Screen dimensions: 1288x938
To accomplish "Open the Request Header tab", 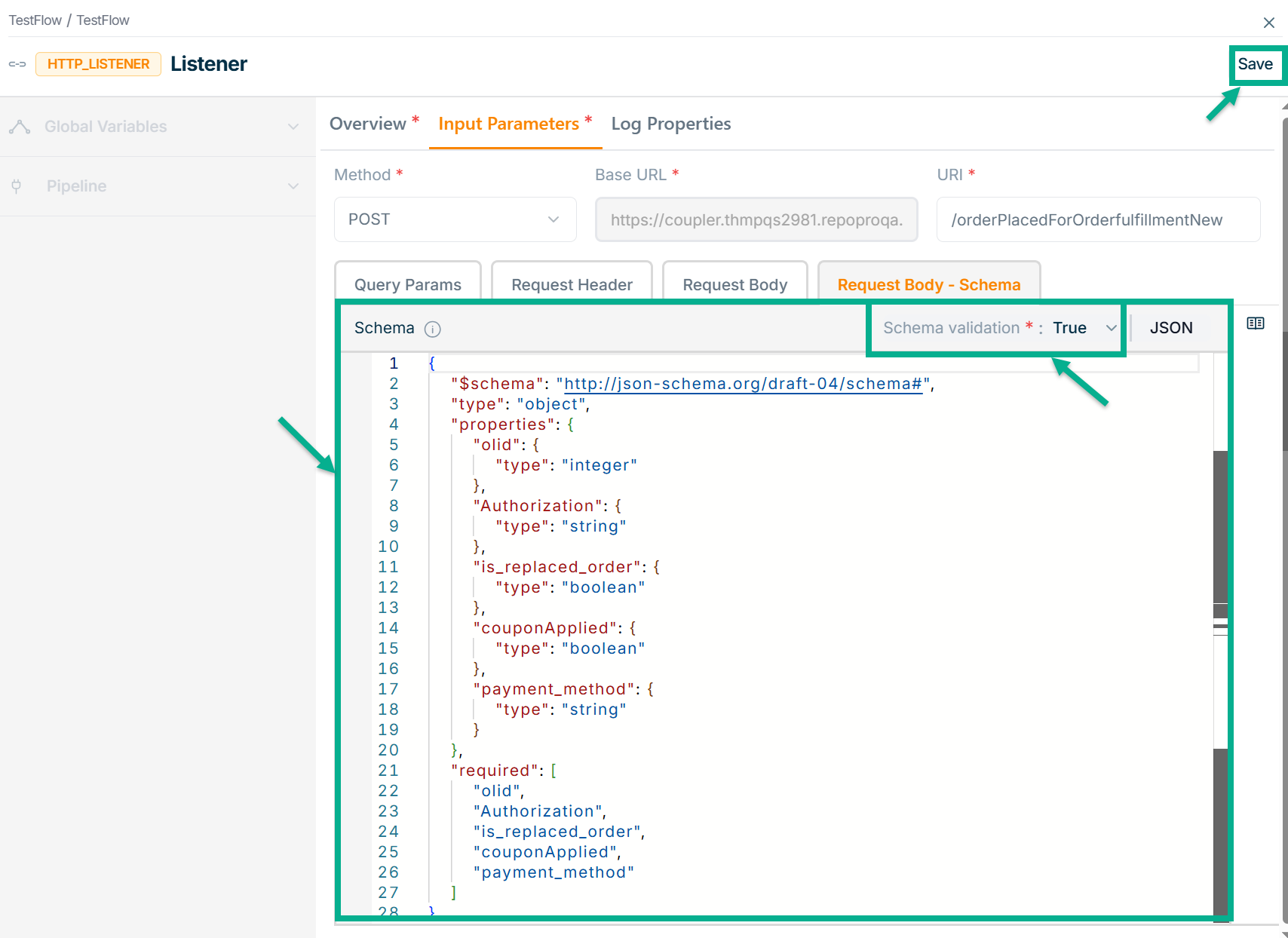I will click(572, 285).
